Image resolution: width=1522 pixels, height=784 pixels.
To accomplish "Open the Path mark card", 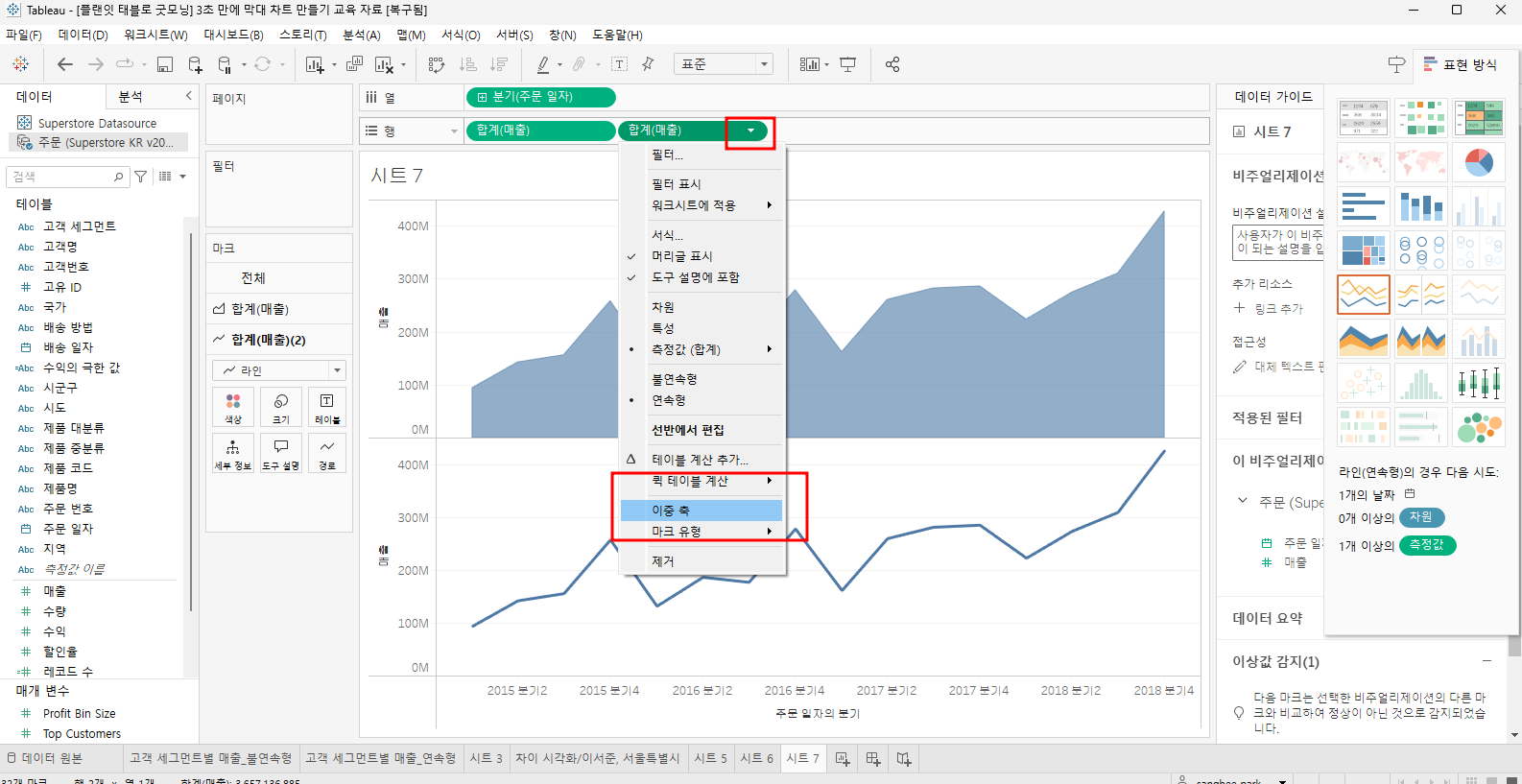I will pyautogui.click(x=327, y=453).
